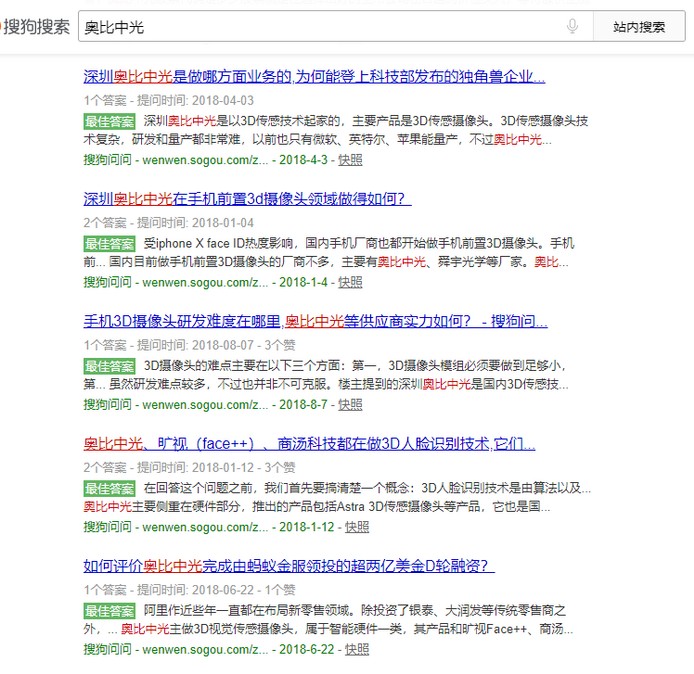The image size is (694, 674).
Task: Open result 深圳奥比中光是做哪方面业务的
Action: tap(314, 77)
